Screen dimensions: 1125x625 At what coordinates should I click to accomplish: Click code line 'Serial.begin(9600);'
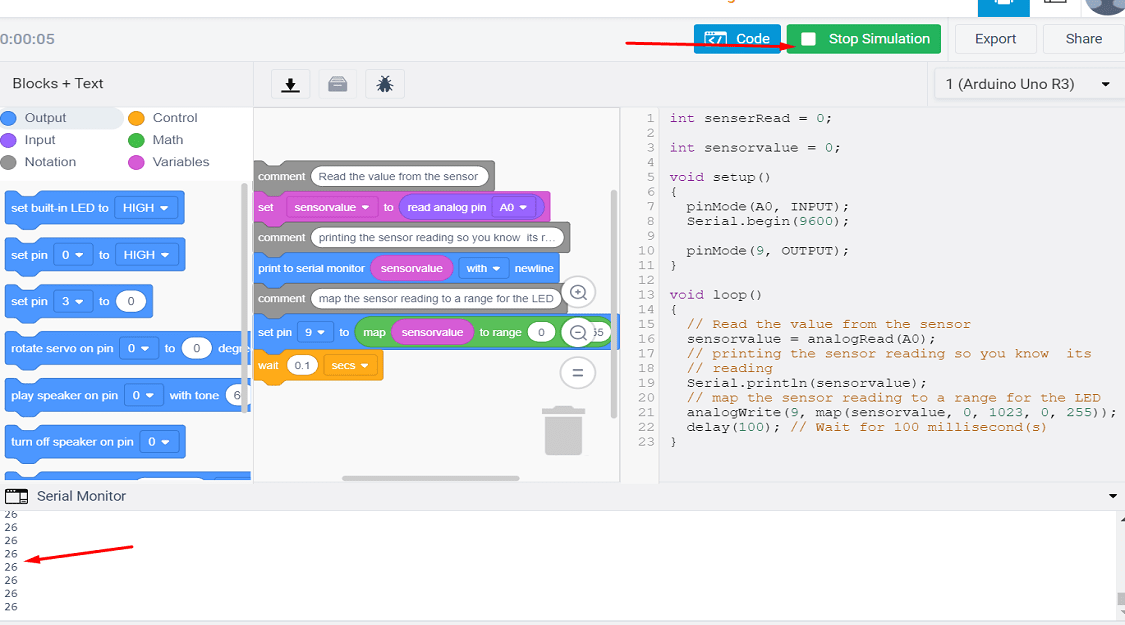pos(768,221)
